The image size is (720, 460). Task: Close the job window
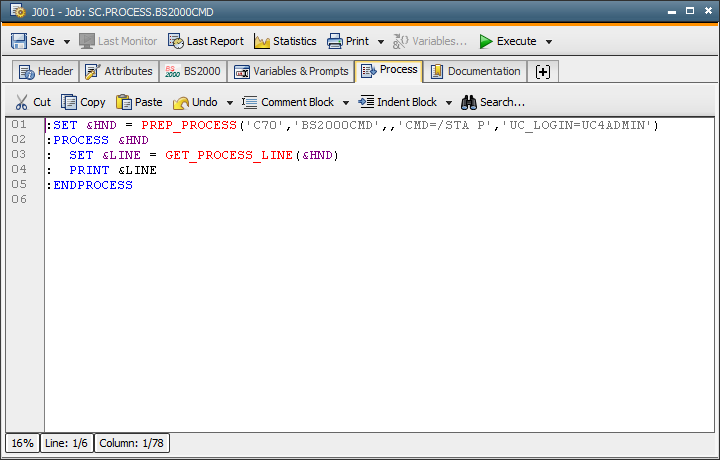click(x=708, y=11)
